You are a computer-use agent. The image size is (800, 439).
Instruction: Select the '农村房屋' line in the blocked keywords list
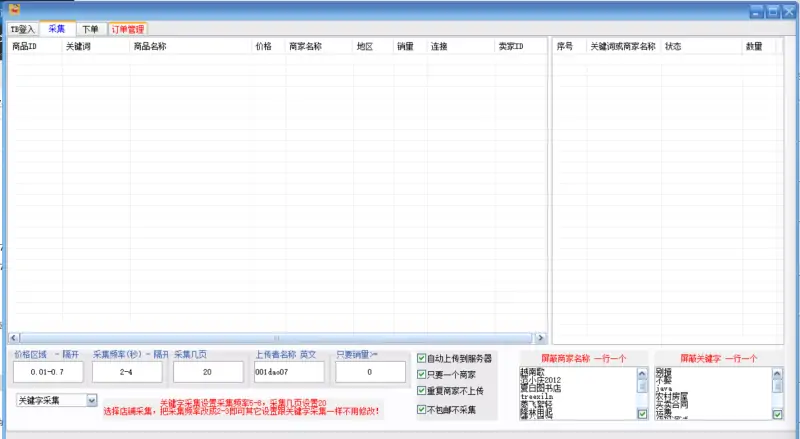tap(672, 397)
